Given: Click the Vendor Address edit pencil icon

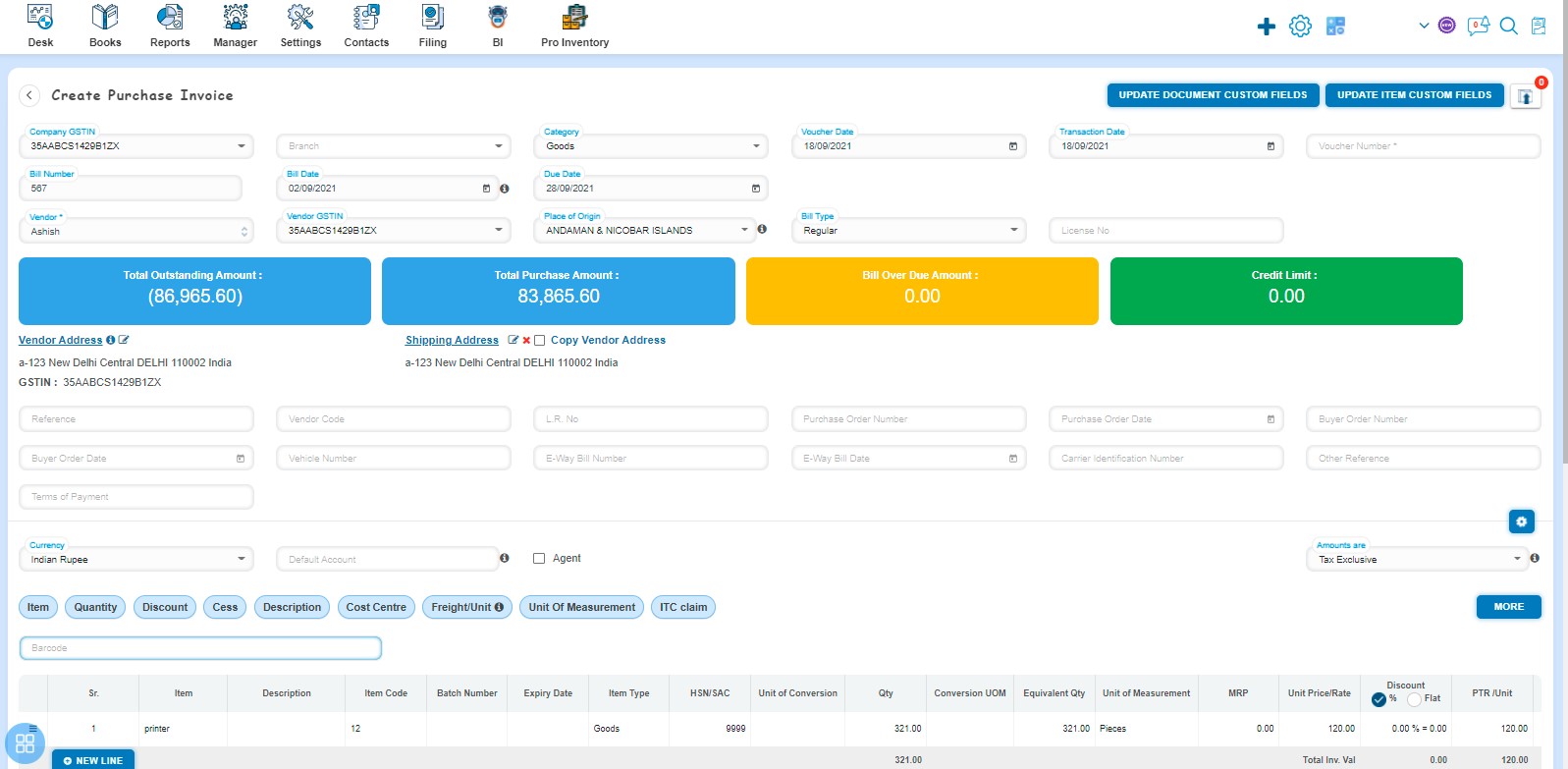Looking at the screenshot, I should click(124, 340).
